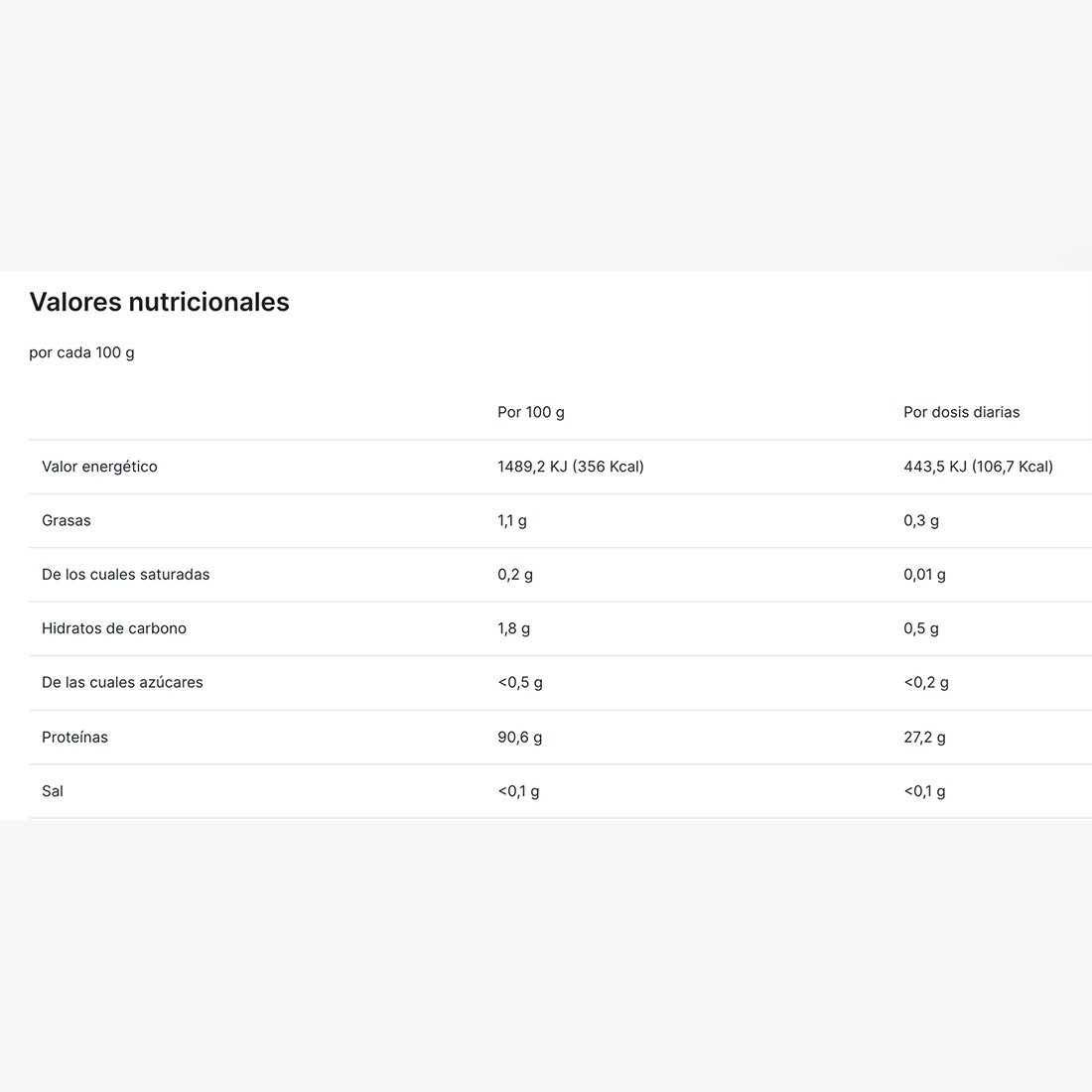Click the 90,6 g protein value
This screenshot has width=1092, height=1092.
(x=519, y=738)
